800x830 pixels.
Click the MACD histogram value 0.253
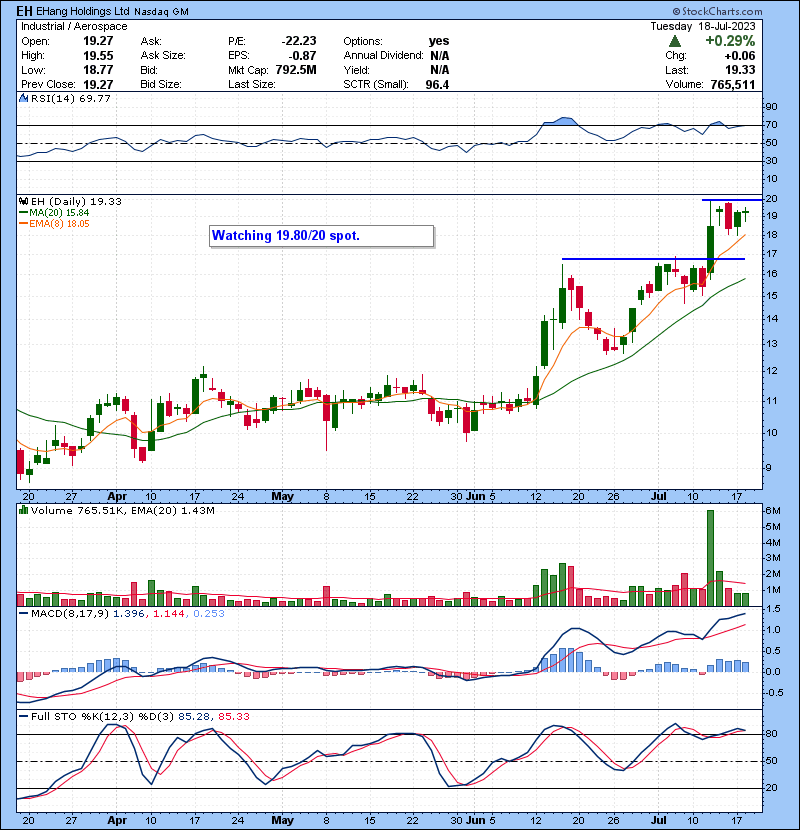209,614
